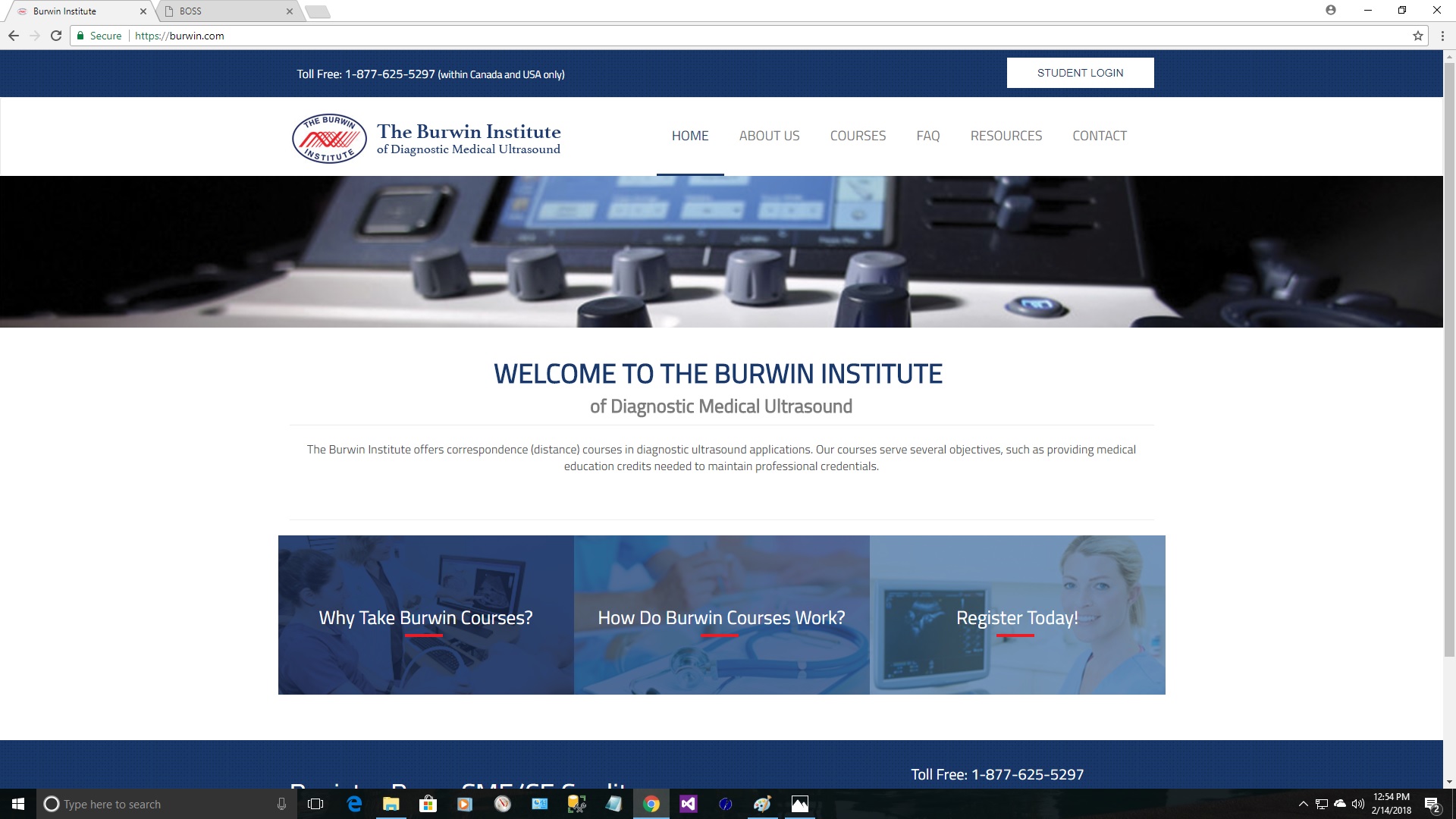Screen dimensions: 1456x819
Task: Click the STUDENT LOGIN button
Action: pos(1080,73)
